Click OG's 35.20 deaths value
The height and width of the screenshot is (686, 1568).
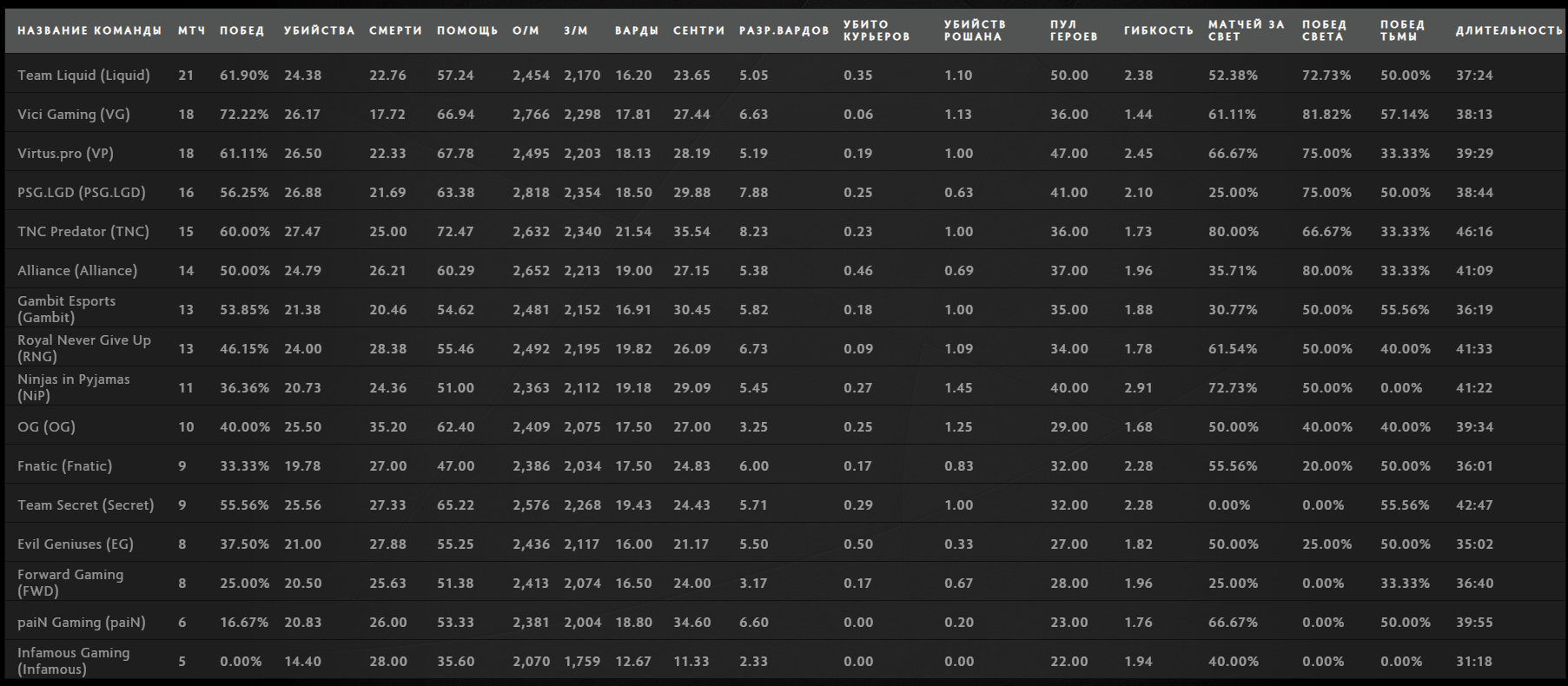click(x=387, y=427)
